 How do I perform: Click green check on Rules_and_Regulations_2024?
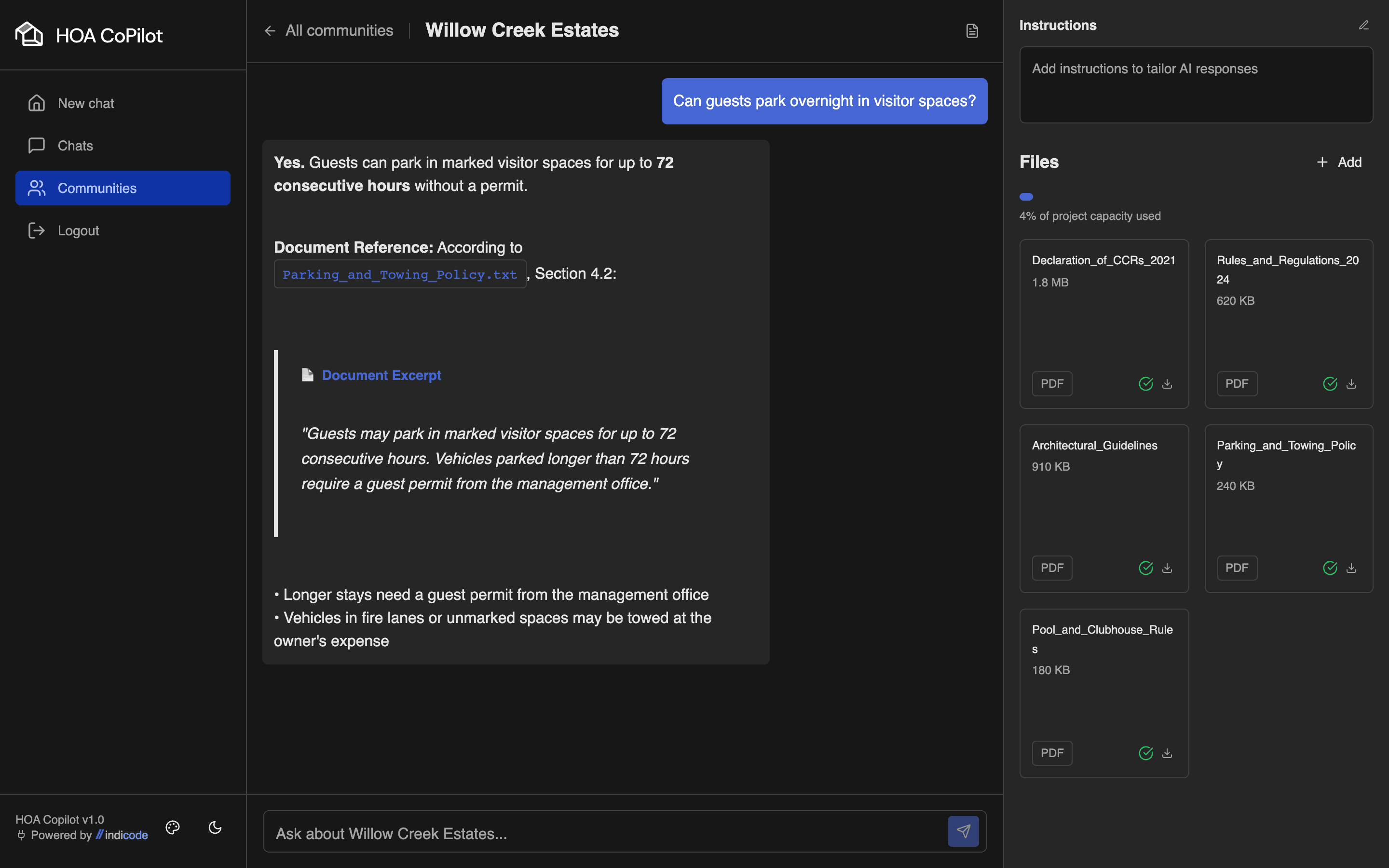(1330, 384)
